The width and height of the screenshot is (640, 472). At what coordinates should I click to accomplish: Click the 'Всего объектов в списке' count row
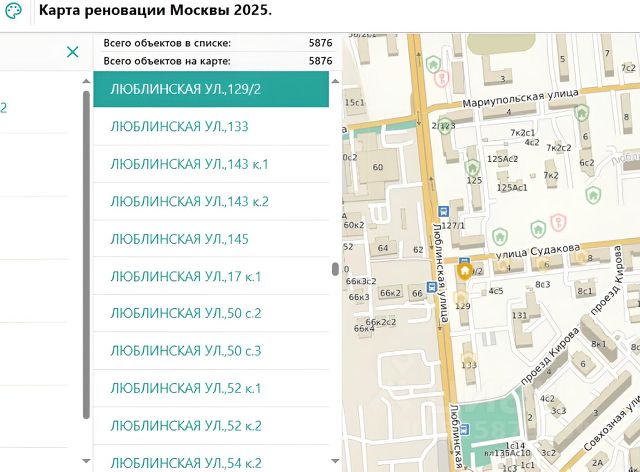[x=218, y=43]
